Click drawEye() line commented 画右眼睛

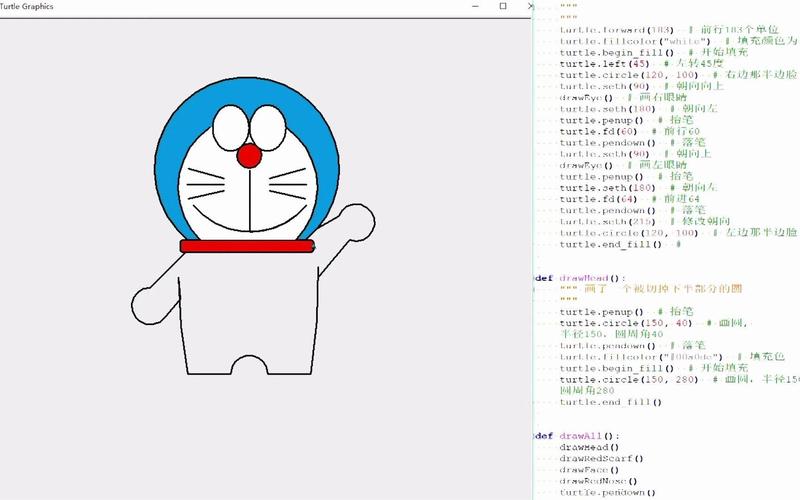(x=623, y=97)
